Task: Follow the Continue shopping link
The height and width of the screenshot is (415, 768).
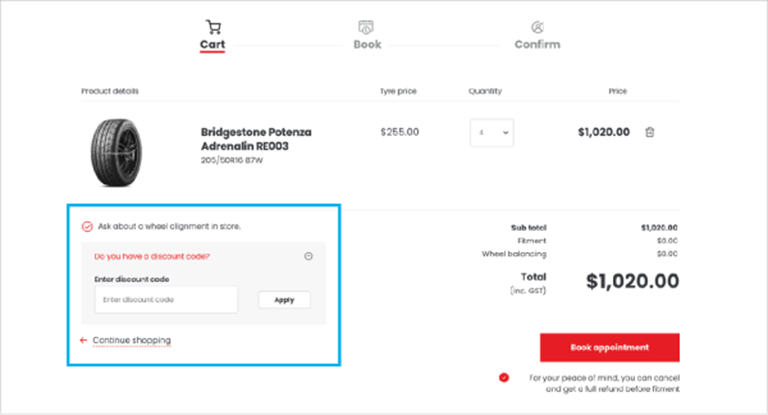Action: tap(132, 340)
